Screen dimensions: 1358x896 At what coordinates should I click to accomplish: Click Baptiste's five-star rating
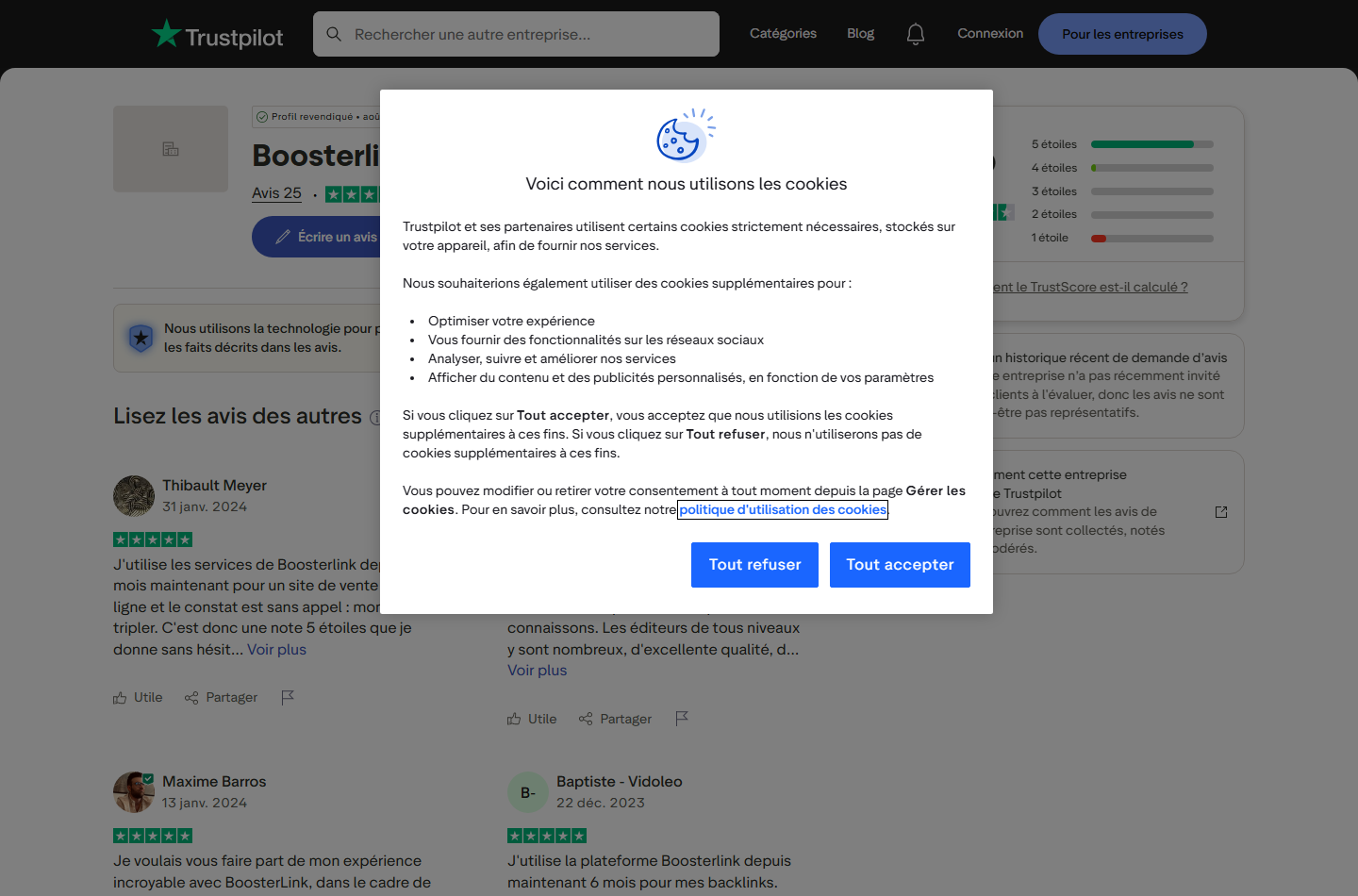547,836
